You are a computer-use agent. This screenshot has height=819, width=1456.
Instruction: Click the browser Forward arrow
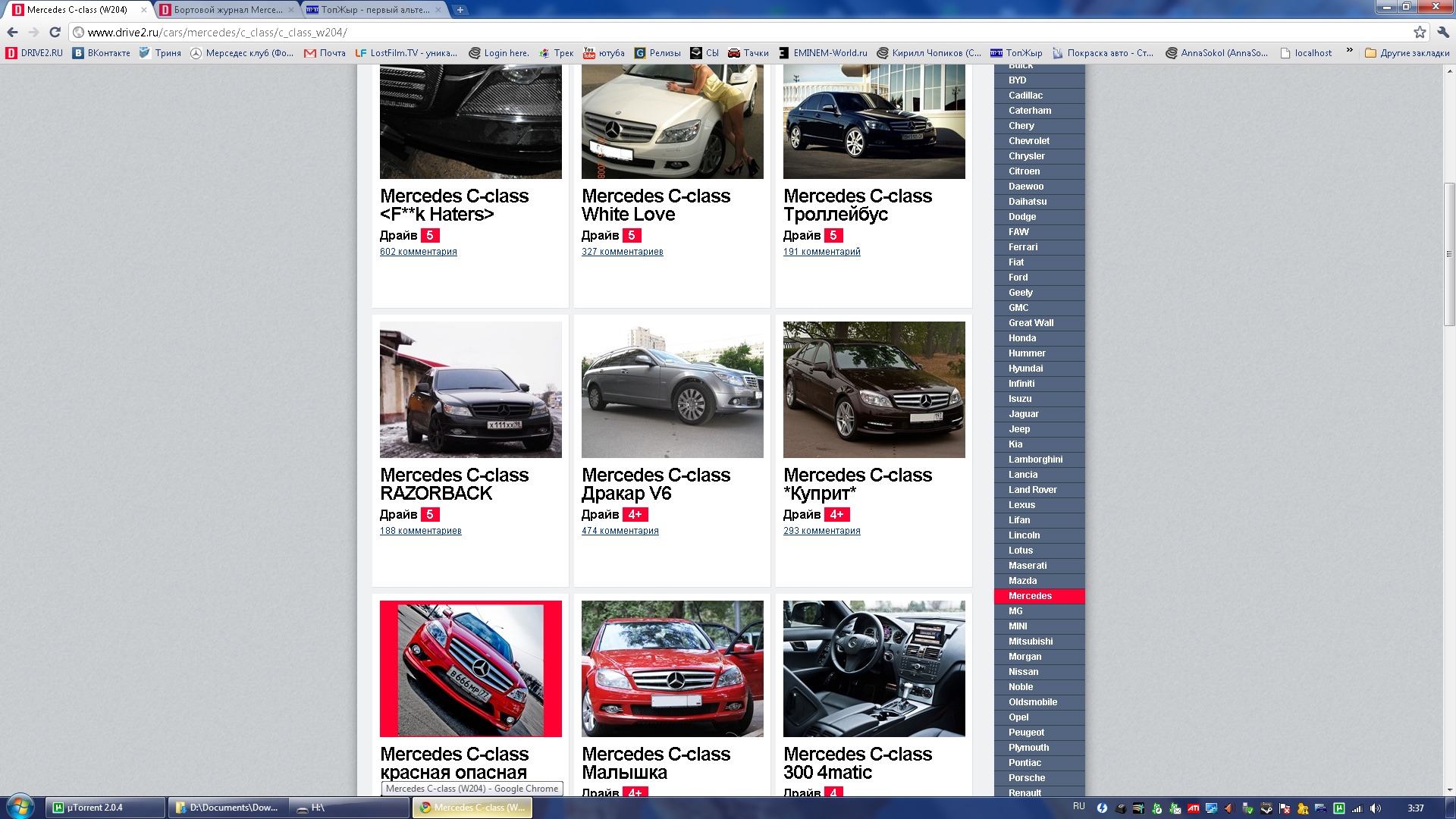[x=33, y=33]
